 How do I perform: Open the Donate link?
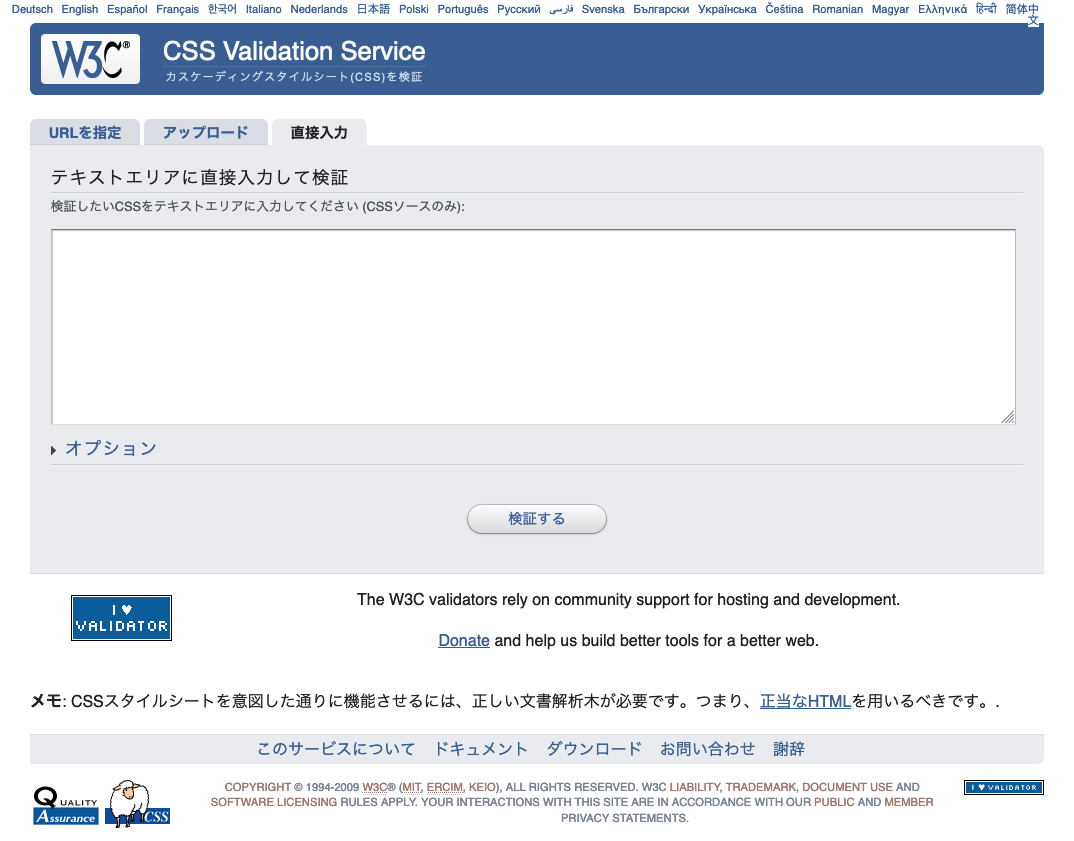click(464, 640)
